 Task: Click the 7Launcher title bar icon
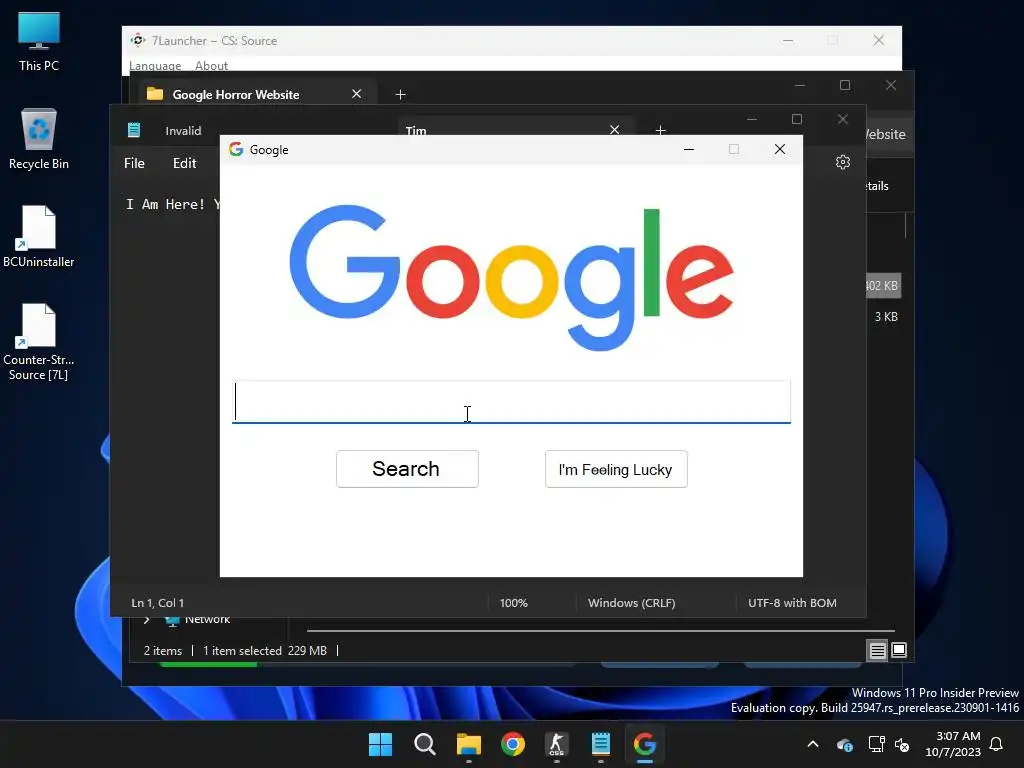[137, 40]
